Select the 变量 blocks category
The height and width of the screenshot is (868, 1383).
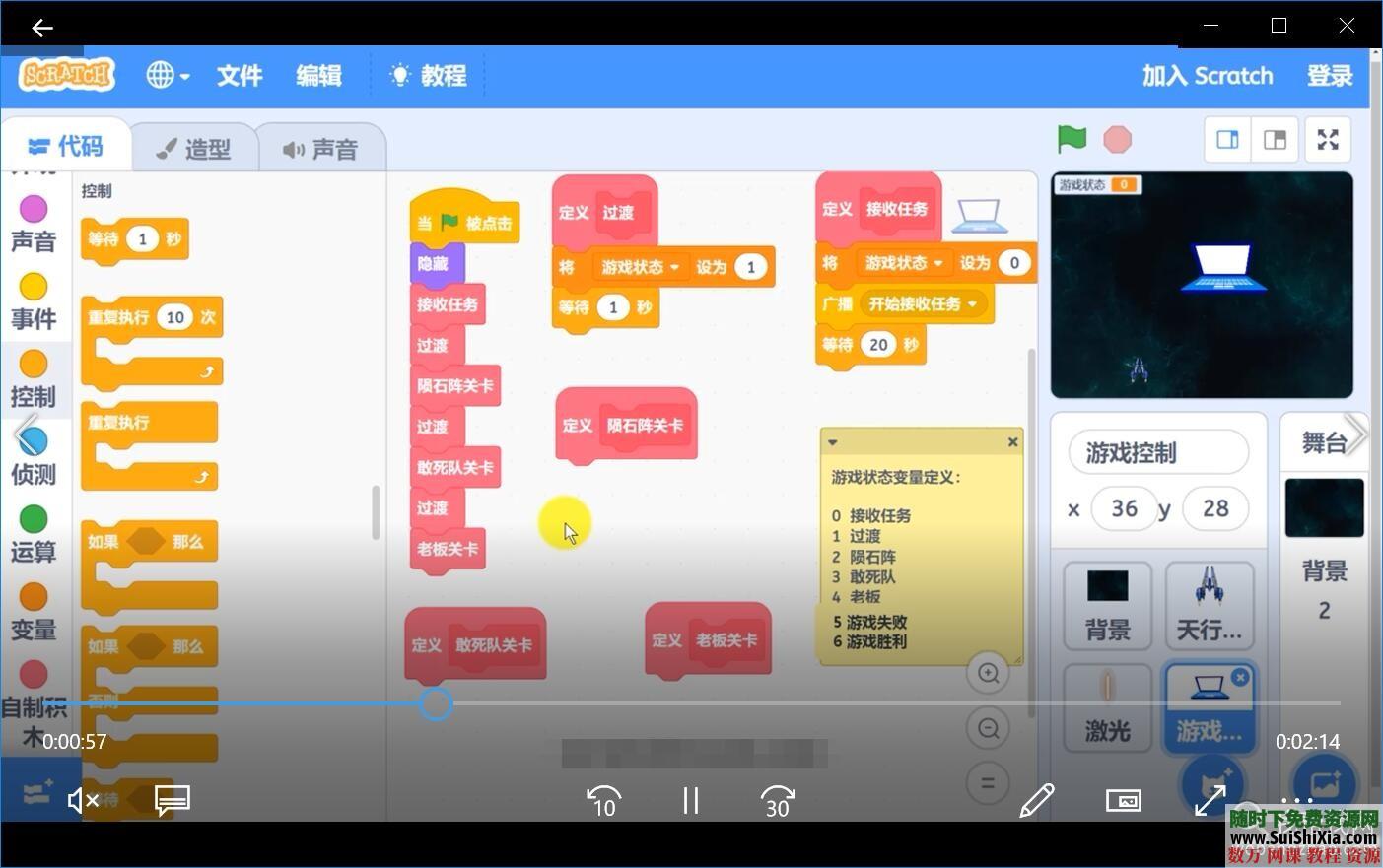tap(33, 612)
